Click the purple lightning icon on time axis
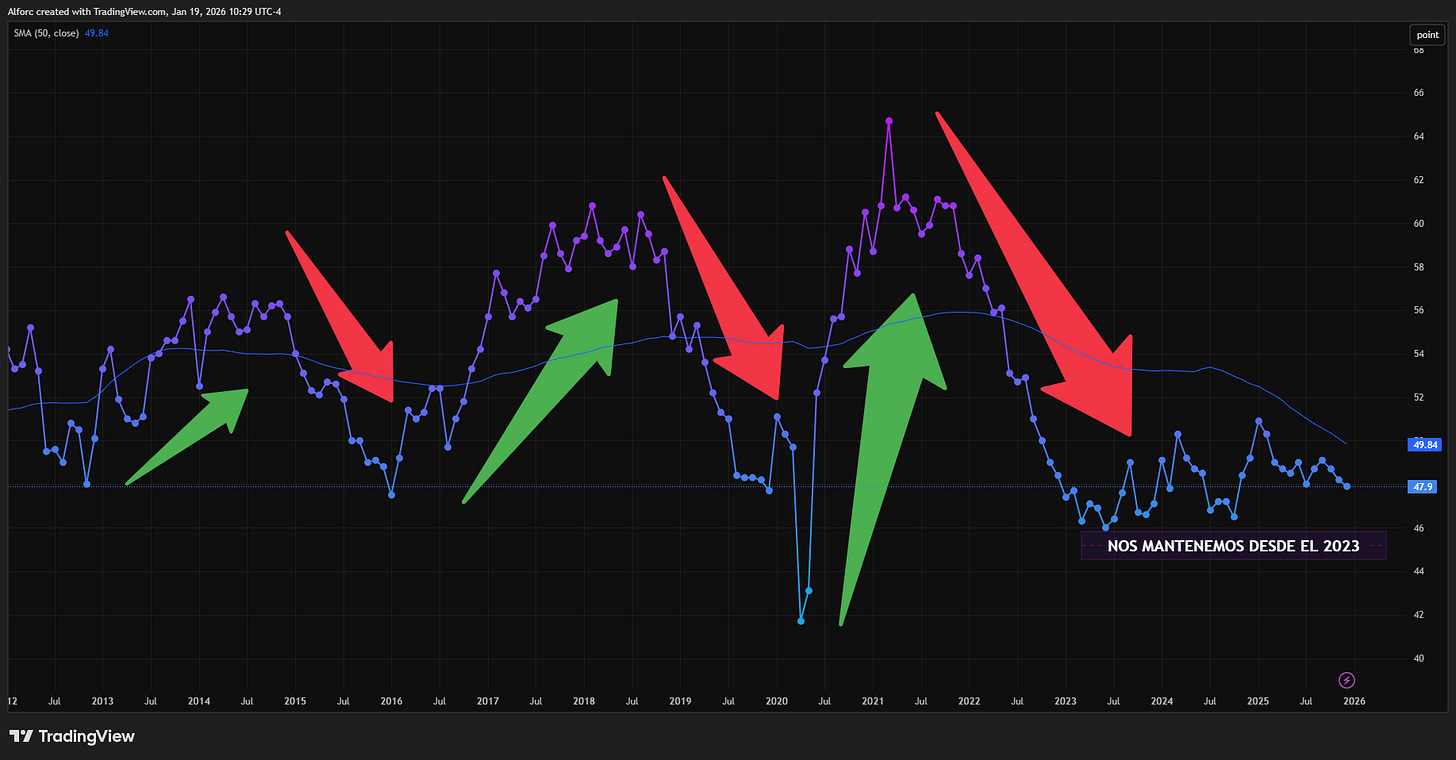1456x760 pixels. (x=1347, y=680)
